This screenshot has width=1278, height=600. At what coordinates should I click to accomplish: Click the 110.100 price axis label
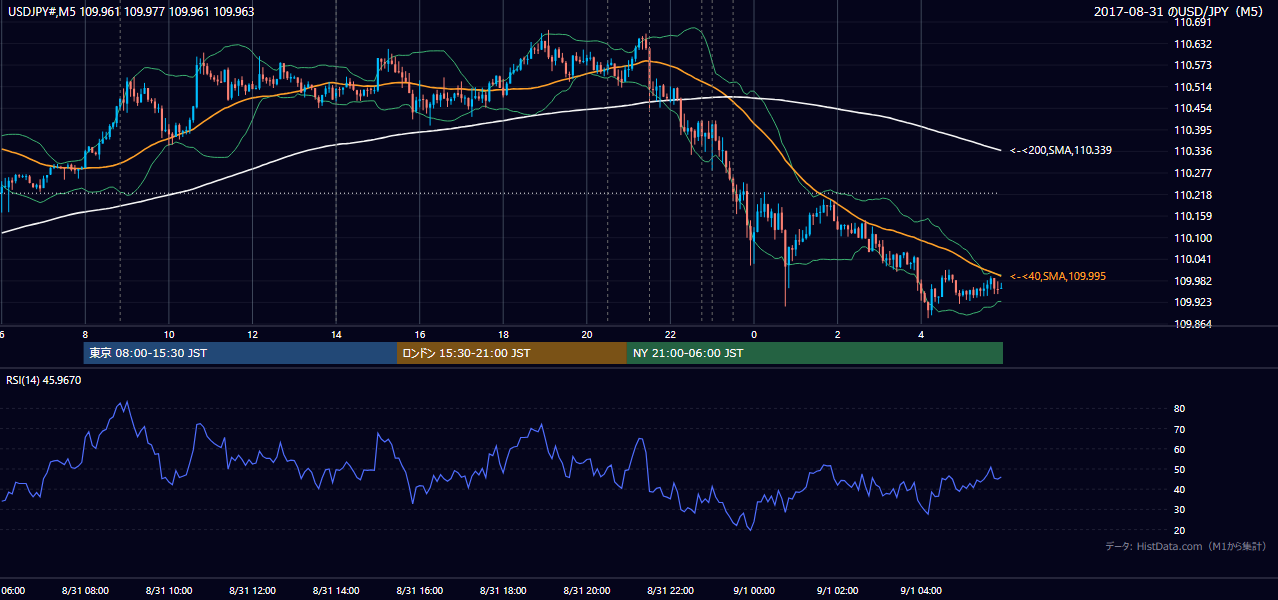[x=1193, y=238]
